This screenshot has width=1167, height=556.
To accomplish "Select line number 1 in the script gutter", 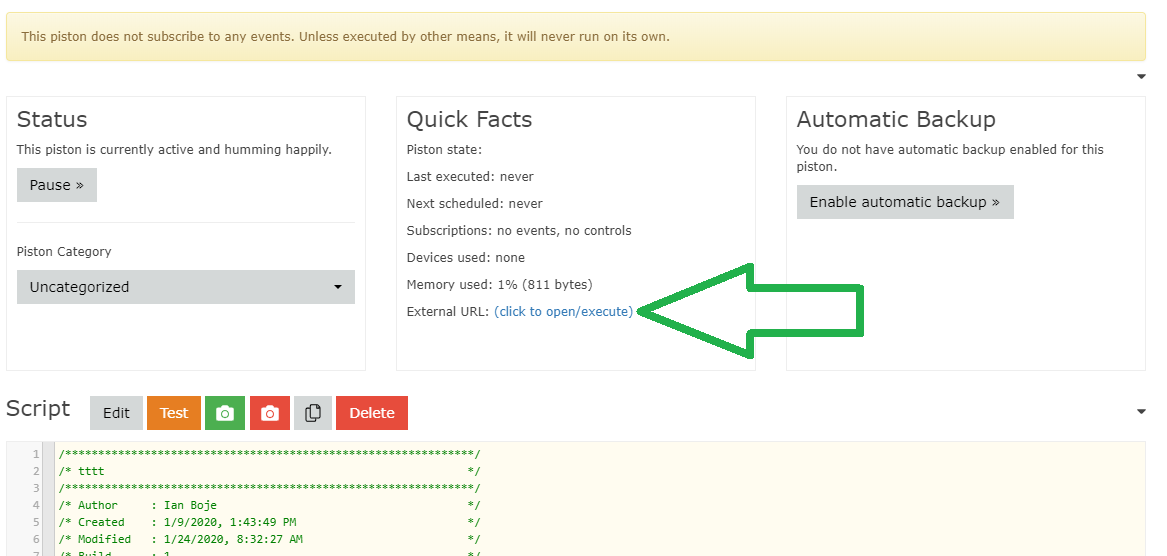I will click(36, 454).
